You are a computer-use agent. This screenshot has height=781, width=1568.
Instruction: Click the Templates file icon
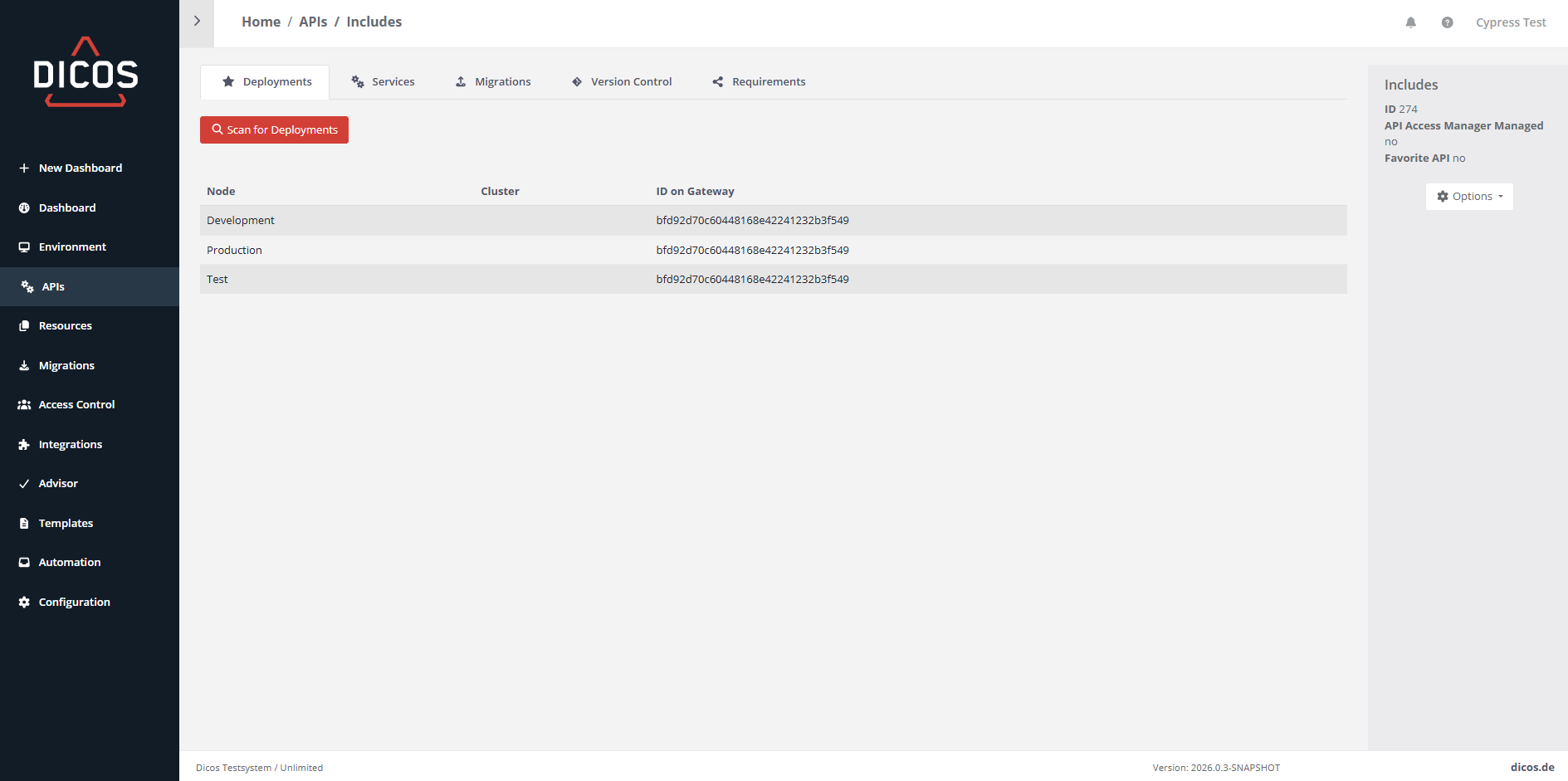pyautogui.click(x=24, y=524)
